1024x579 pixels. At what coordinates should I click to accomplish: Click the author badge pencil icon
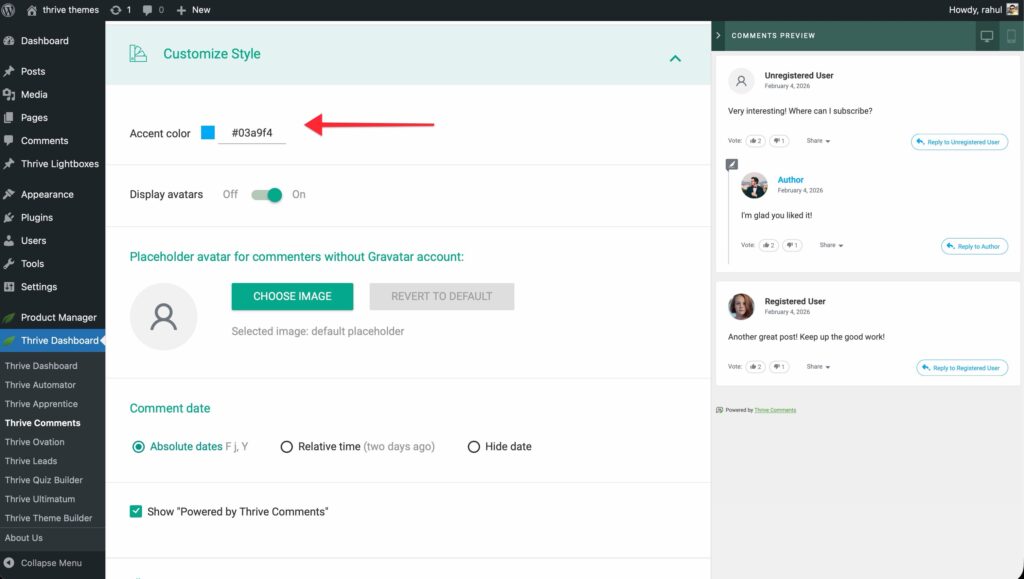[732, 164]
